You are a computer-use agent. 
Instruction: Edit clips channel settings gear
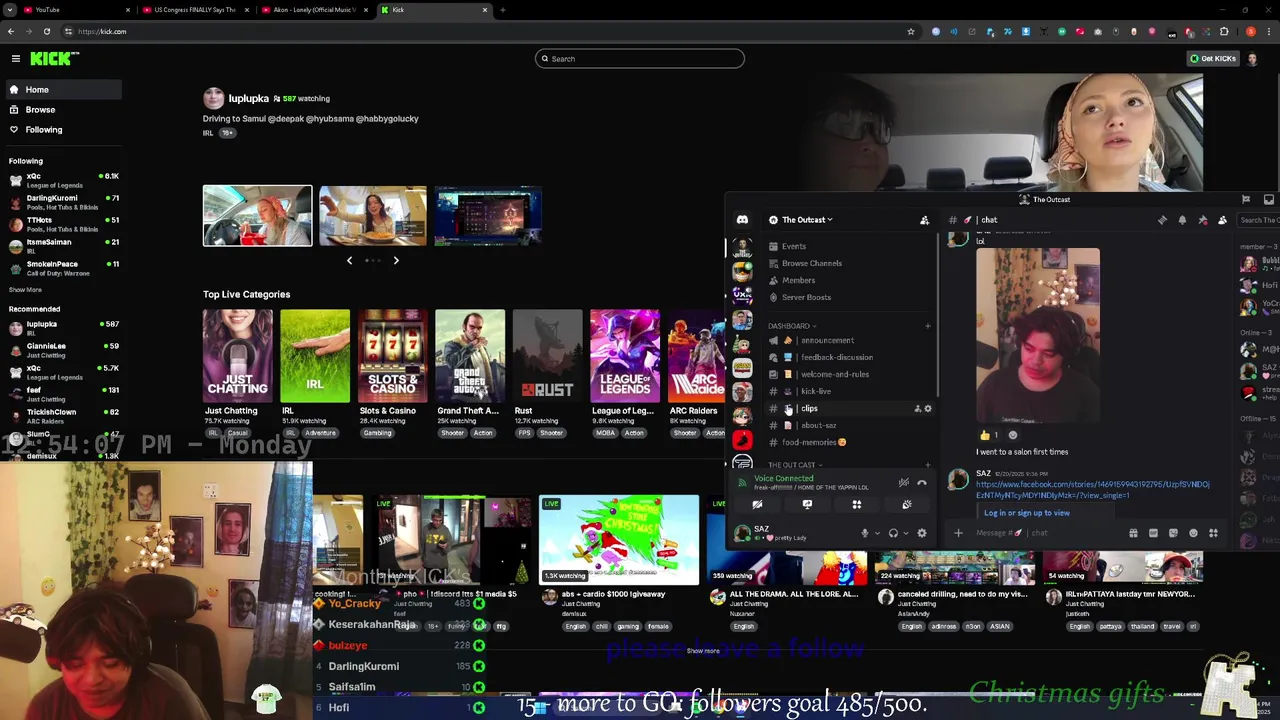click(927, 409)
